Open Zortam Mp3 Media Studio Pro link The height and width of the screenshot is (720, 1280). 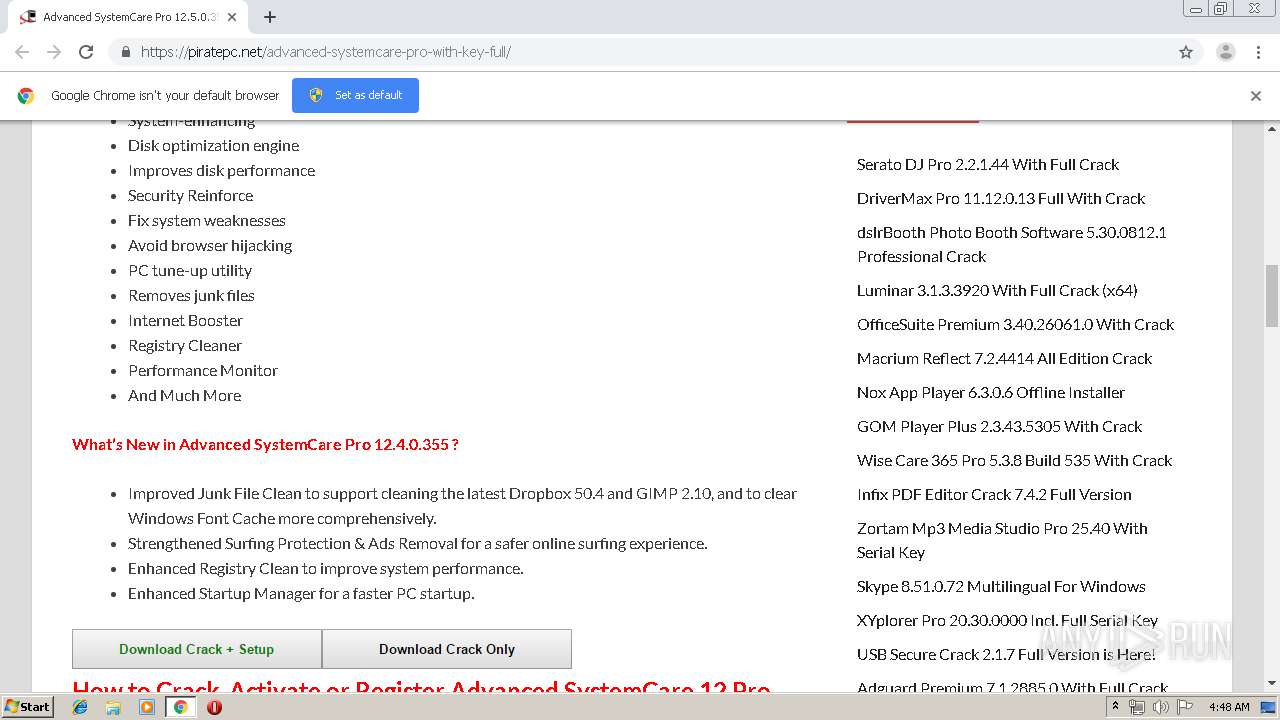pos(1002,540)
